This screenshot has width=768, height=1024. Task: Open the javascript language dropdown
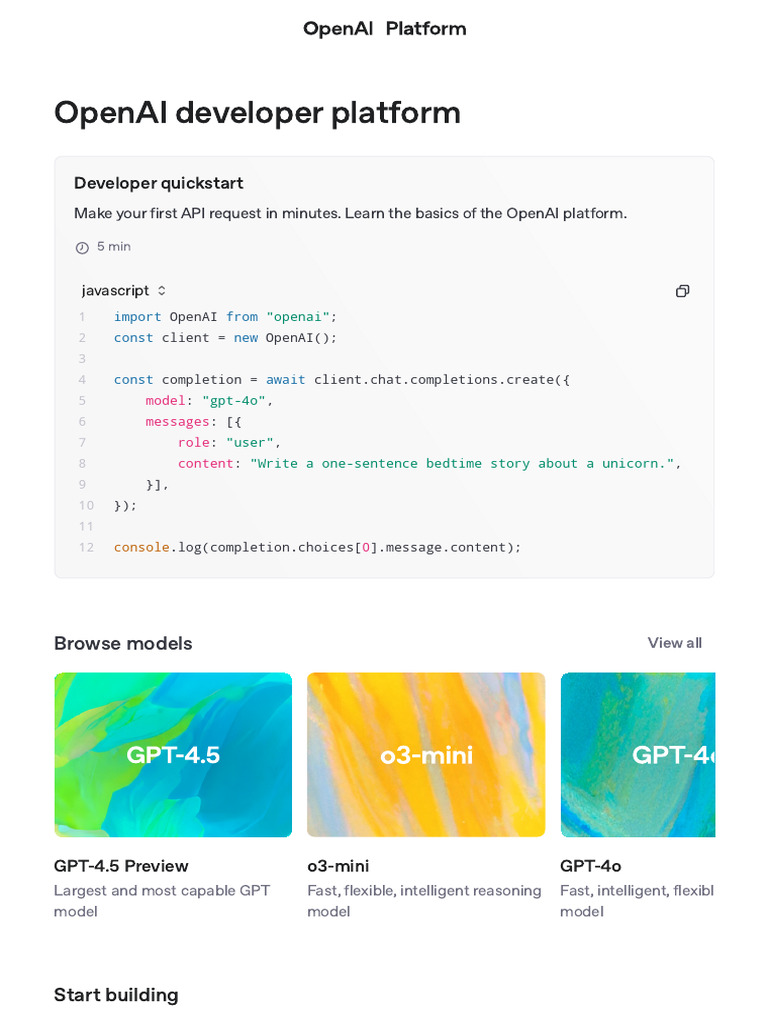pos(124,291)
